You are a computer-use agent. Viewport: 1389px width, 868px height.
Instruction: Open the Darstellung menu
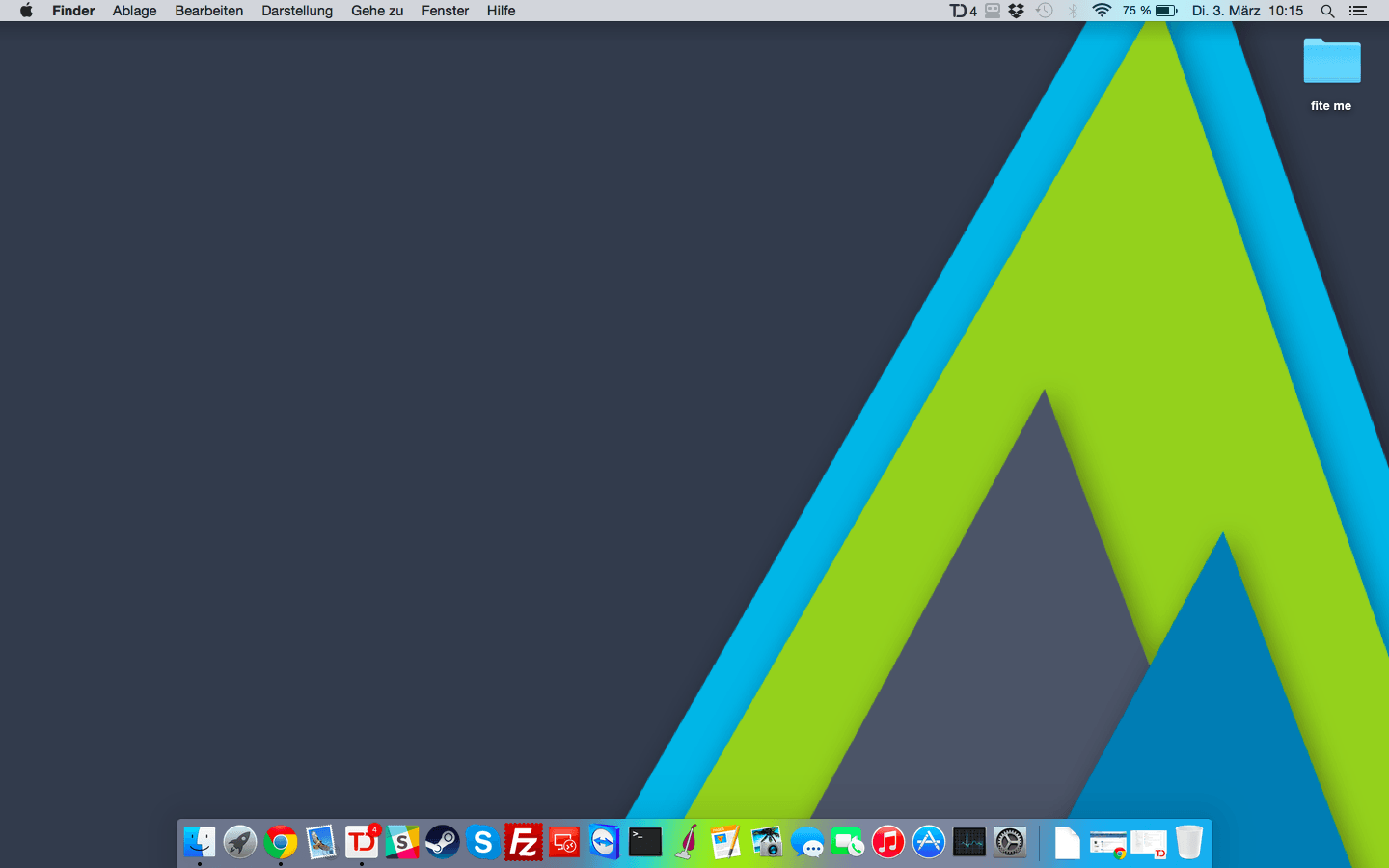click(297, 11)
